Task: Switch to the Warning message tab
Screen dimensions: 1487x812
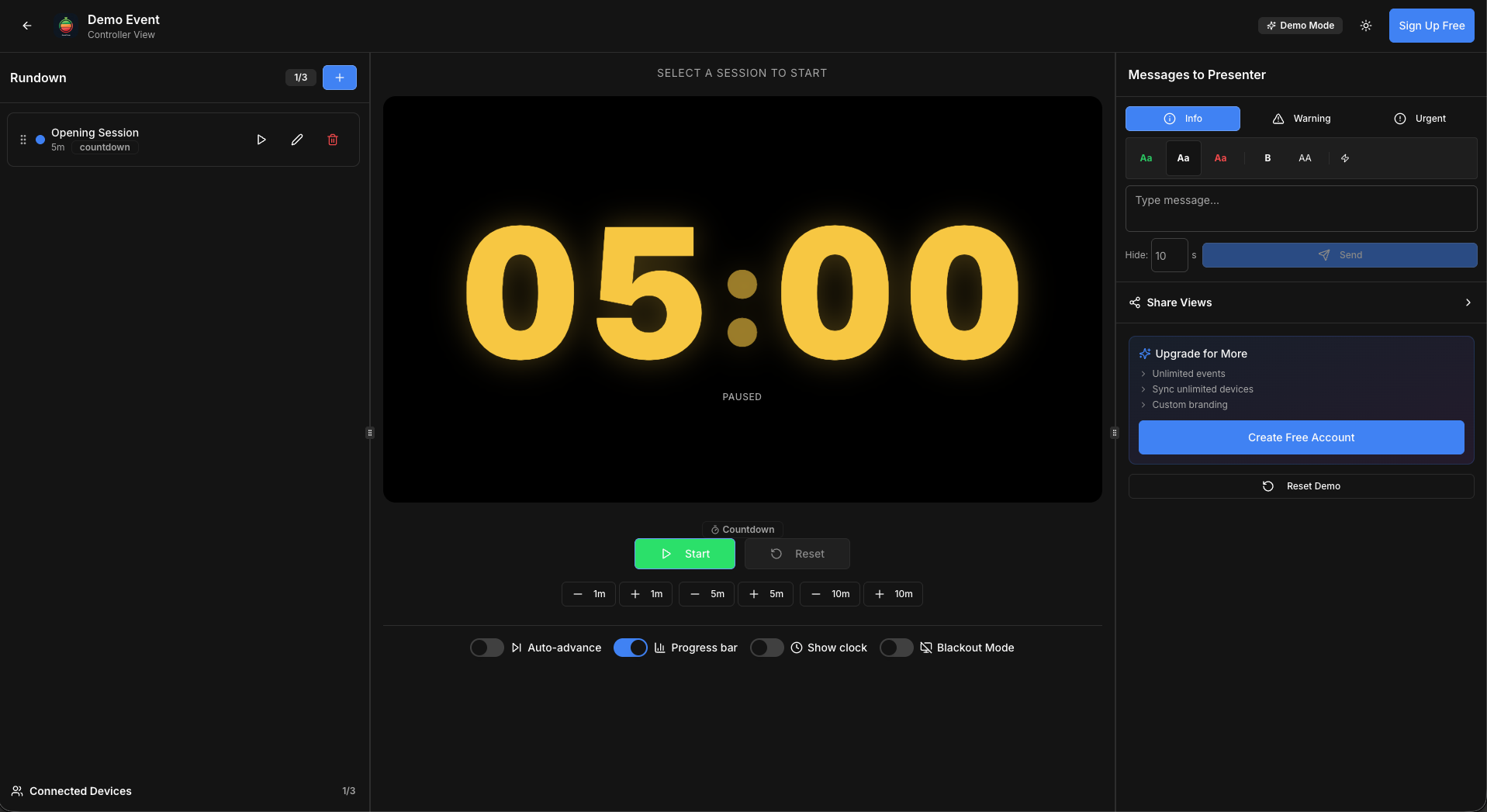Action: [x=1302, y=119]
